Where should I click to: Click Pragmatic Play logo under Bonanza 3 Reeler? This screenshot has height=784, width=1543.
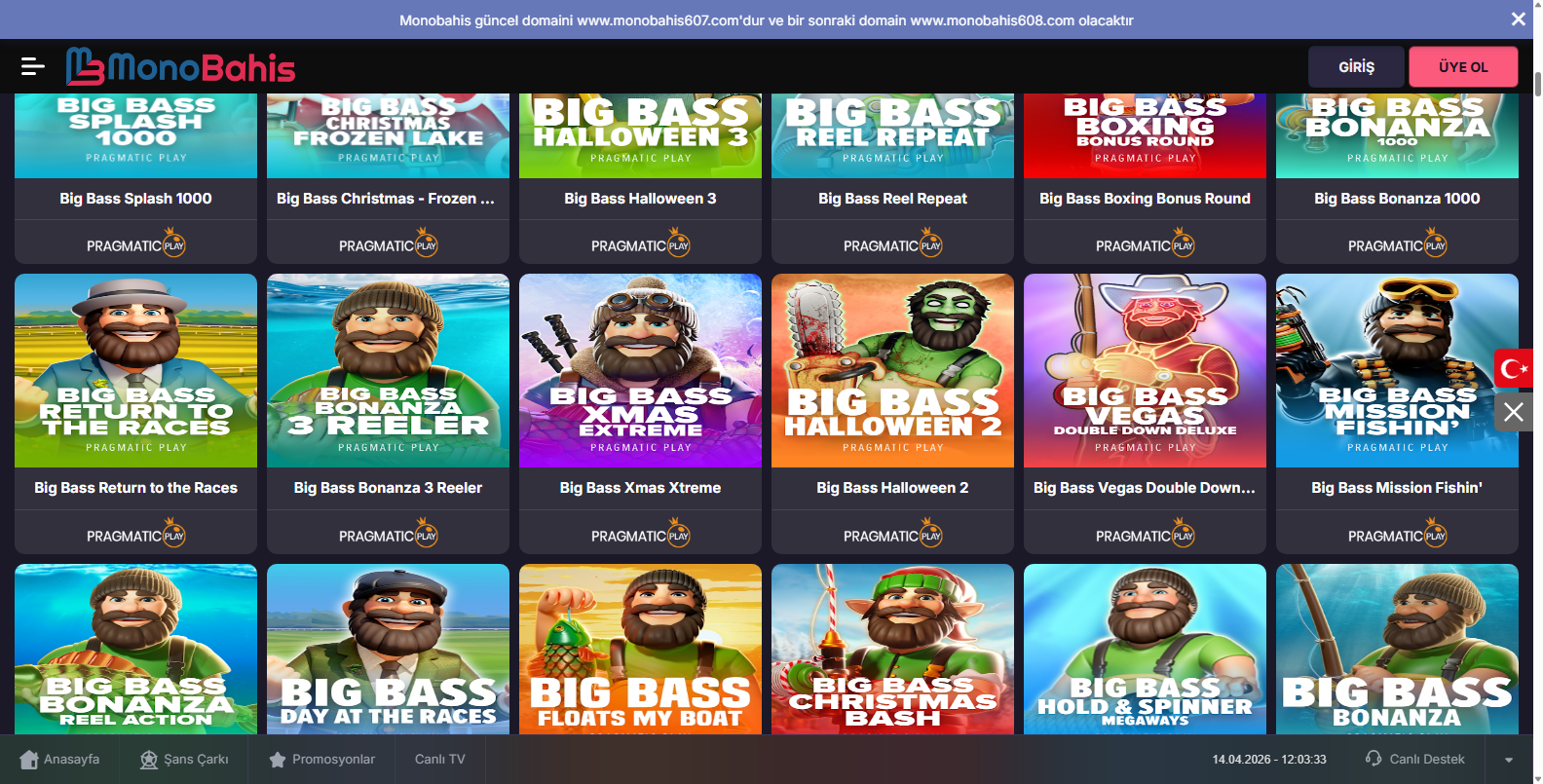388,534
